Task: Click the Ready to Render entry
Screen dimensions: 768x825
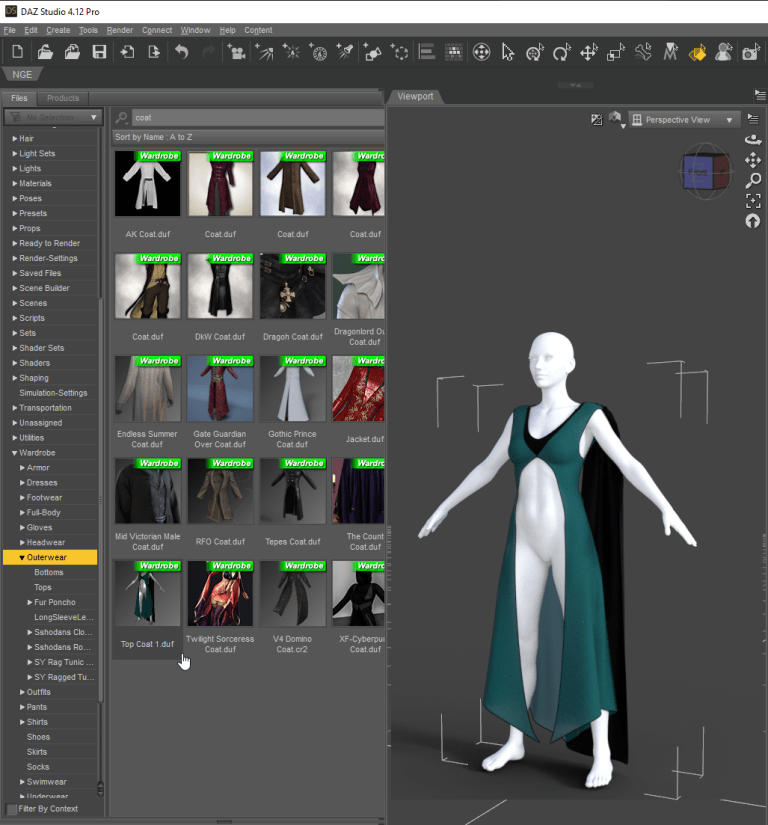Action: click(x=49, y=243)
